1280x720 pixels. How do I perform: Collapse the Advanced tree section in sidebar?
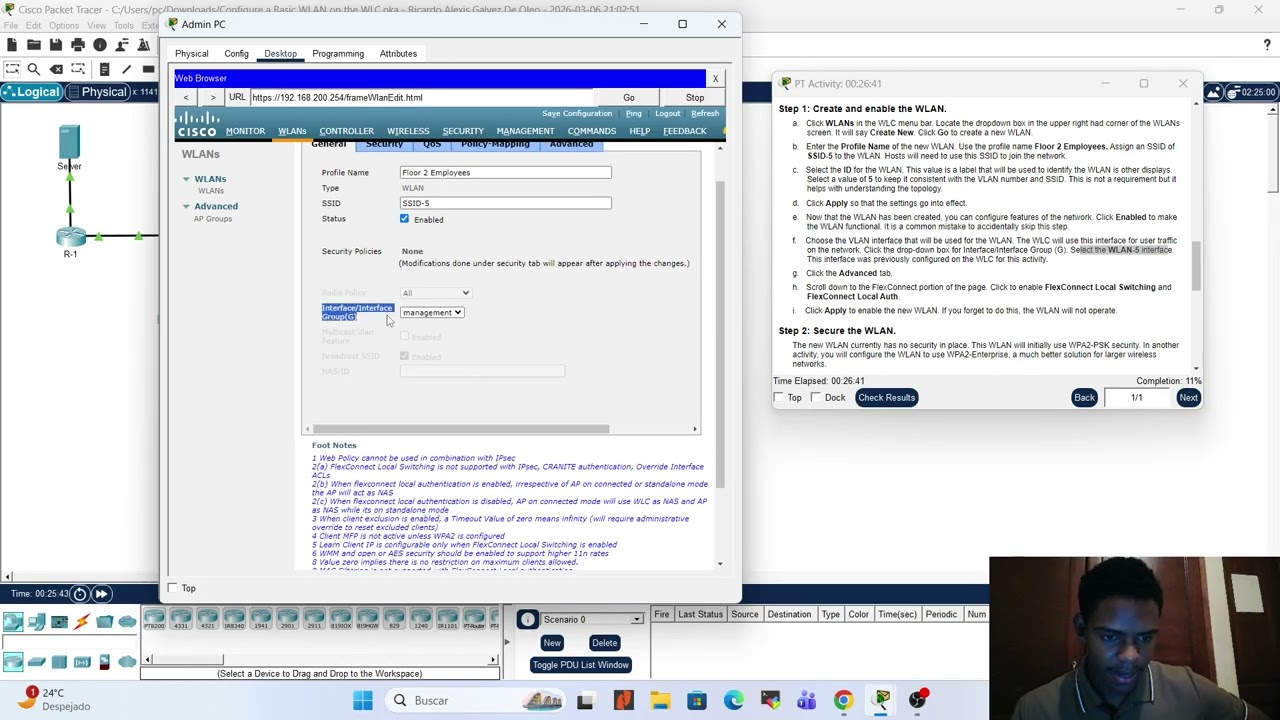pos(186,206)
